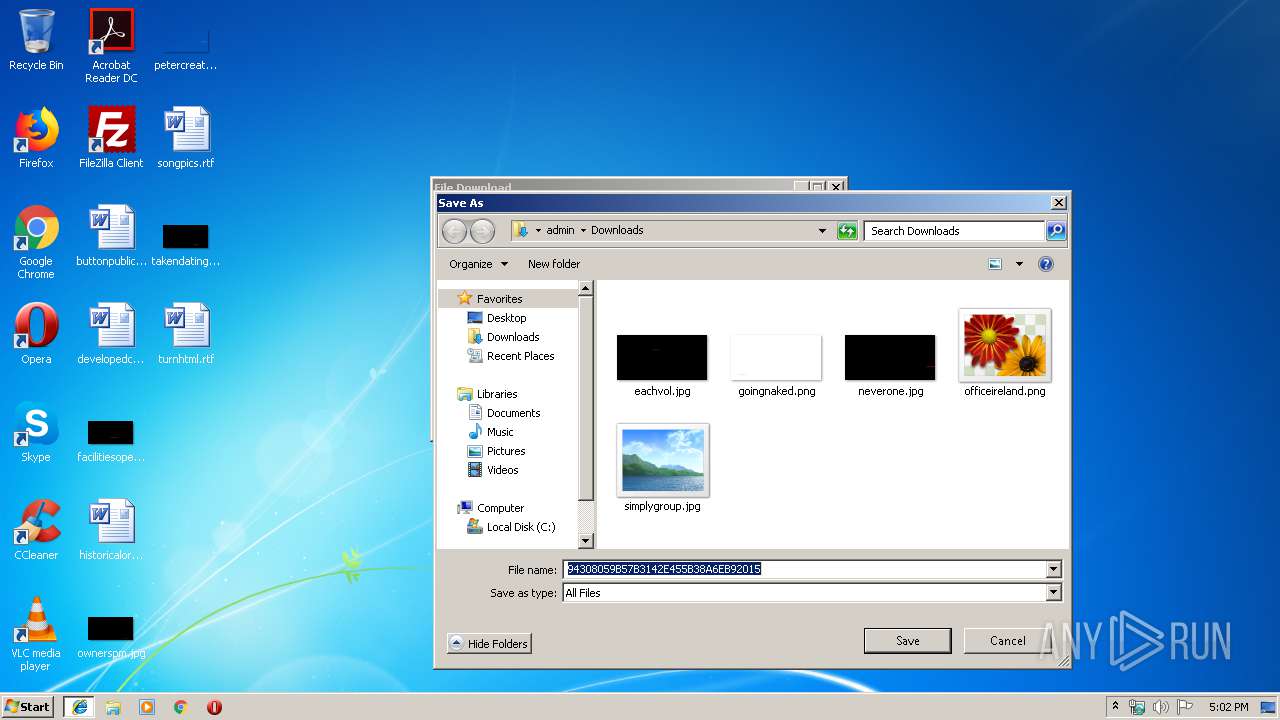1280x720 pixels.
Task: Launch Skype desktop shortcut
Action: coord(36,432)
